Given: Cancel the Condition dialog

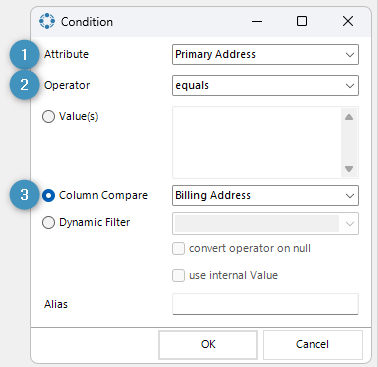Looking at the screenshot, I should [x=312, y=344].
